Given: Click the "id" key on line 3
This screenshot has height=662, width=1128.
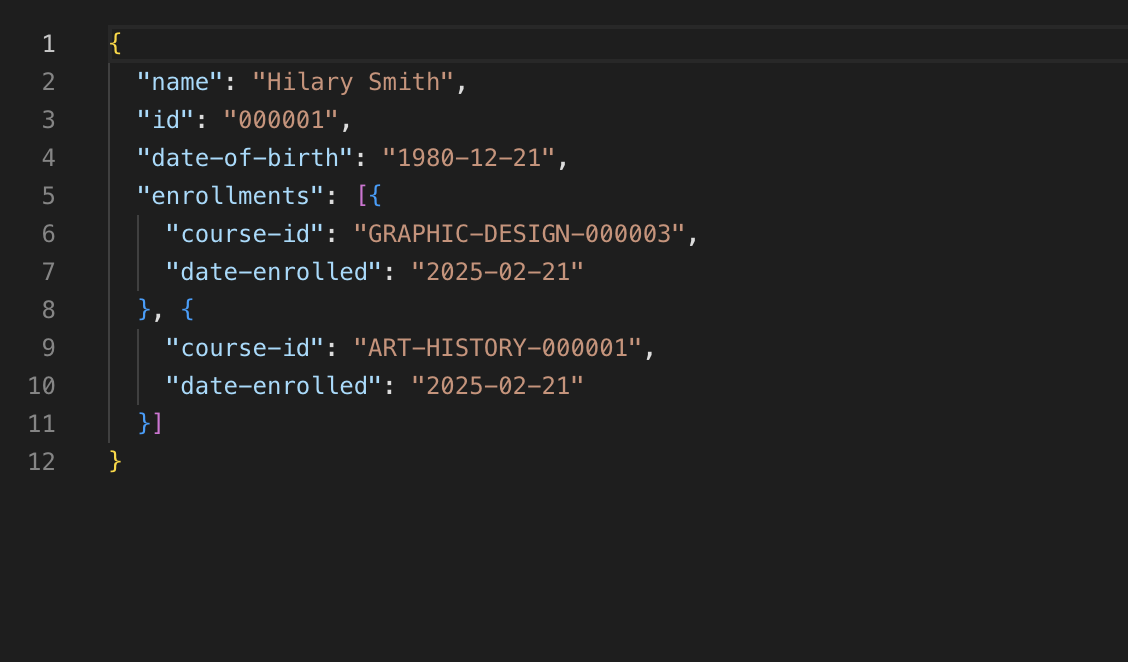Looking at the screenshot, I should [165, 120].
